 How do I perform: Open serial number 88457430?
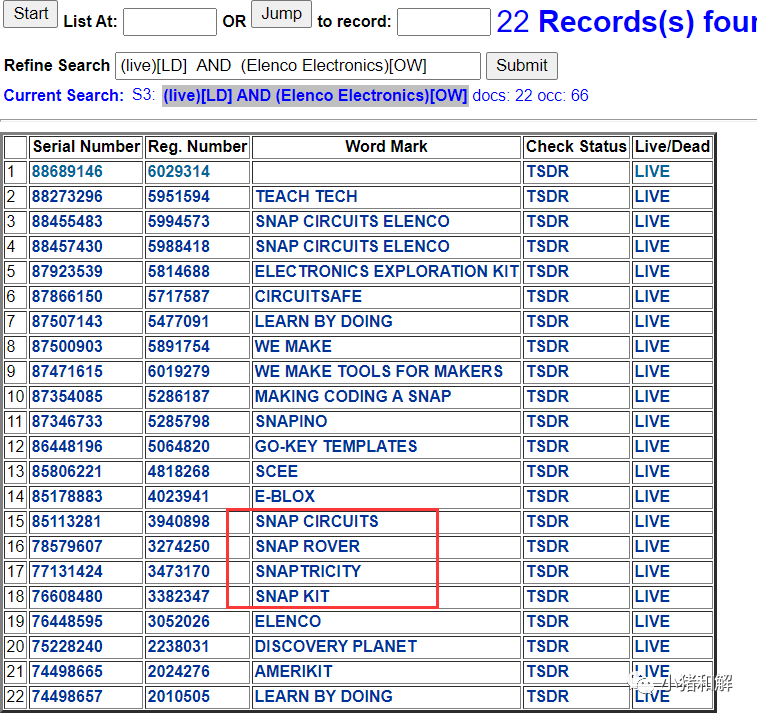[x=67, y=247]
